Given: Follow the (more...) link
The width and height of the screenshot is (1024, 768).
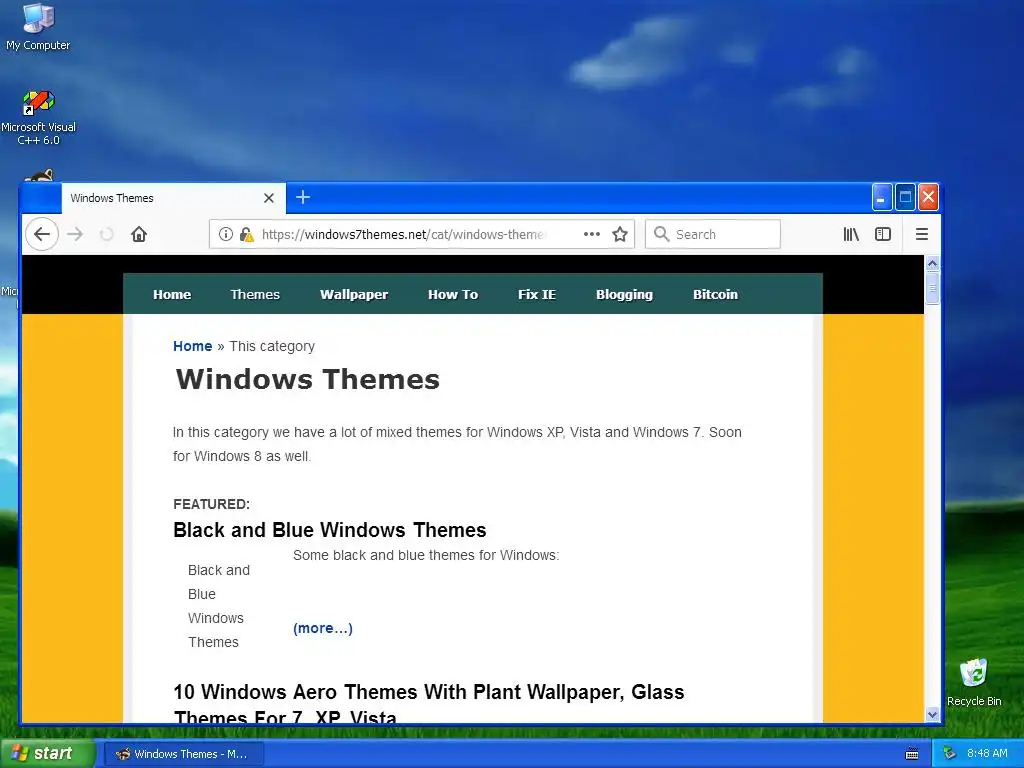Looking at the screenshot, I should [x=323, y=628].
